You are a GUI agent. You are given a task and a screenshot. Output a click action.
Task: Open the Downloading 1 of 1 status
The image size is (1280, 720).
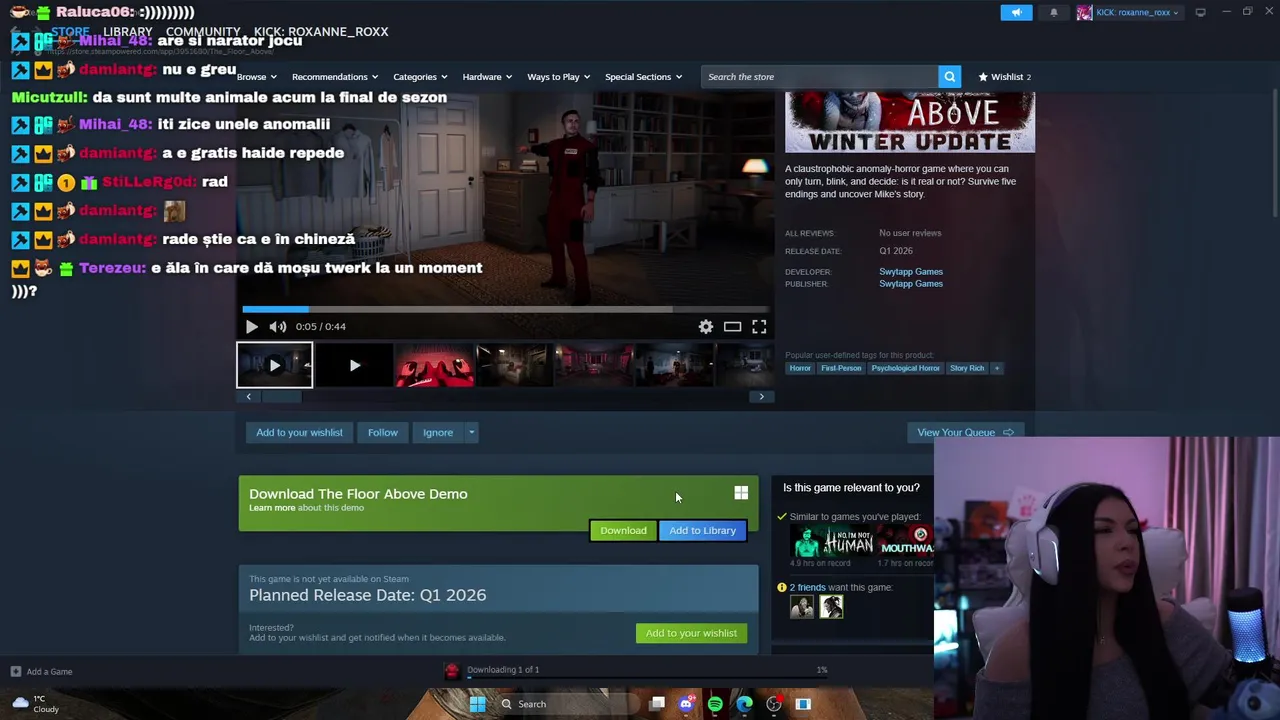pyautogui.click(x=503, y=670)
